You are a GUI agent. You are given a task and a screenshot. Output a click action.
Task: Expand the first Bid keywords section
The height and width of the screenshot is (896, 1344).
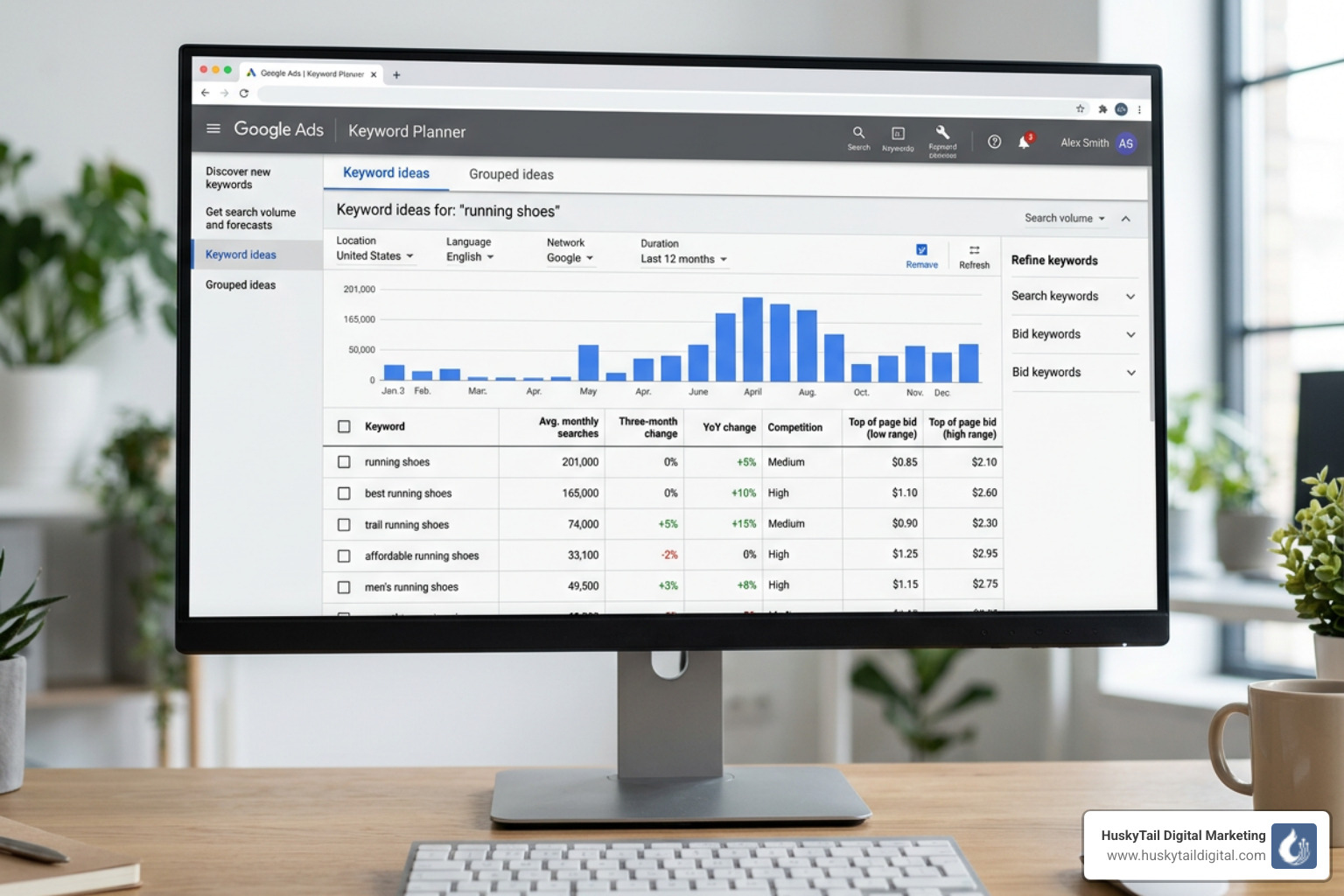(1074, 334)
